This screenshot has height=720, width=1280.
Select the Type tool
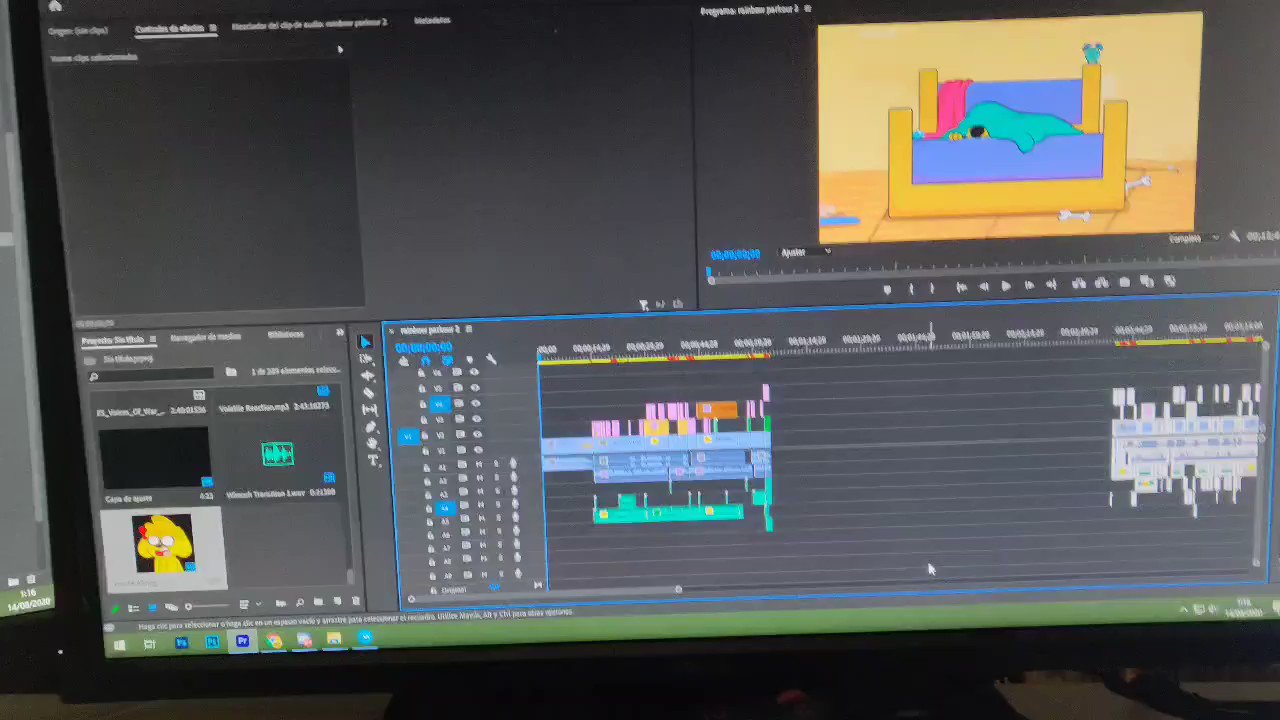pos(374,460)
